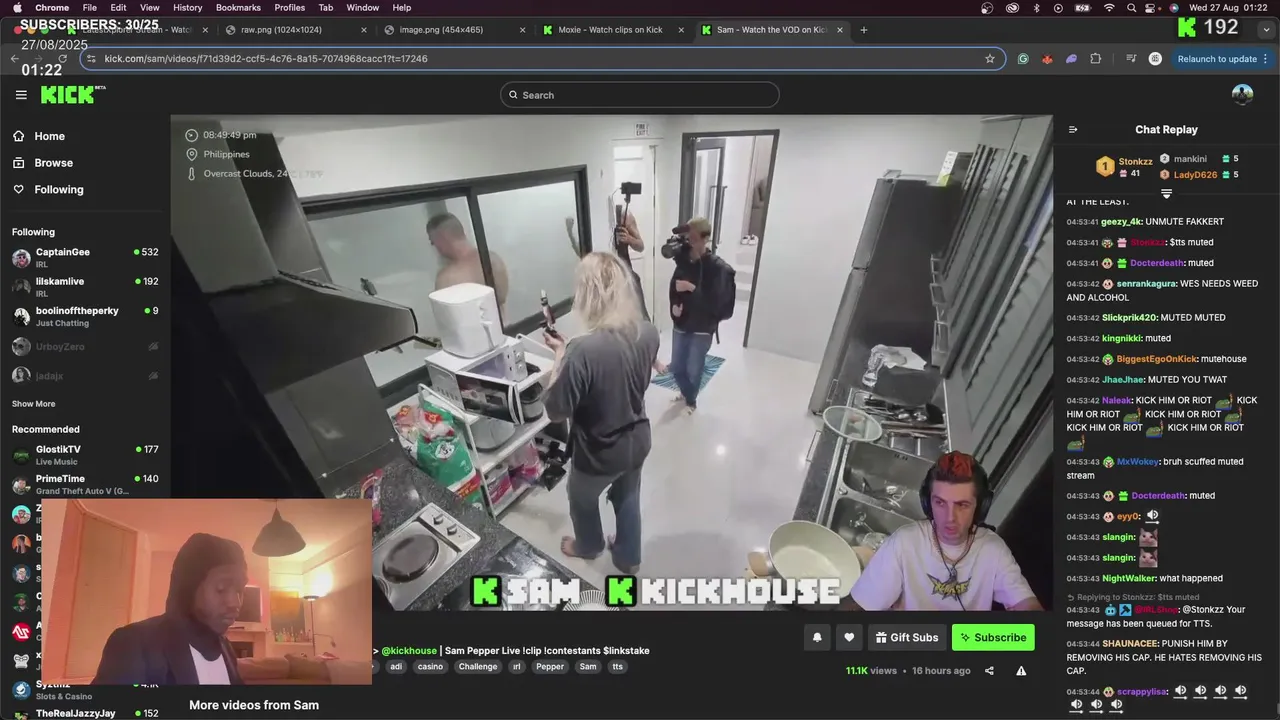The image size is (1280, 720).
Task: Open boolinofftheperky channel in Following
Action: point(85,316)
